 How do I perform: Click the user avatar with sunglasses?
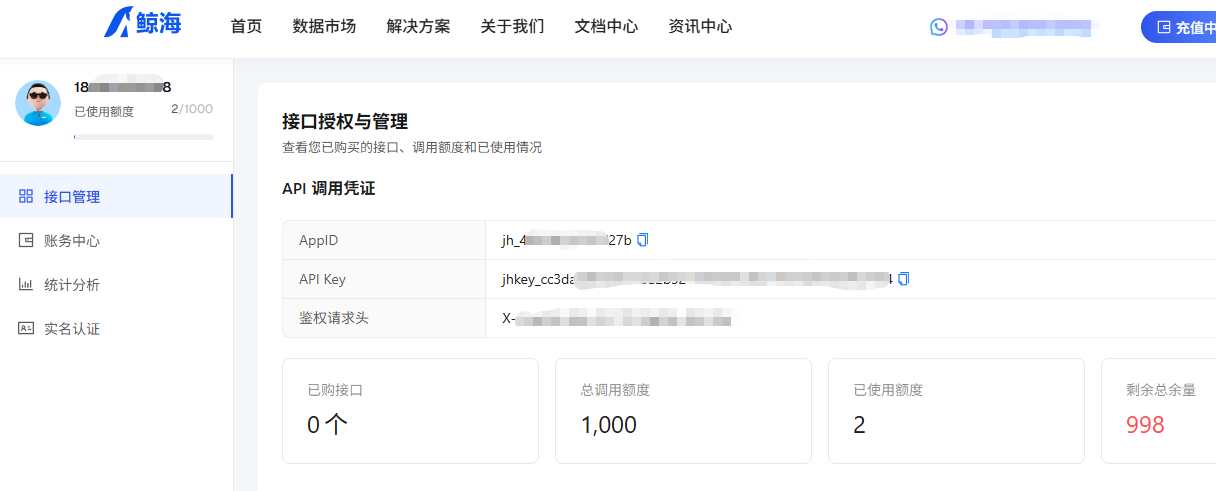coord(38,102)
